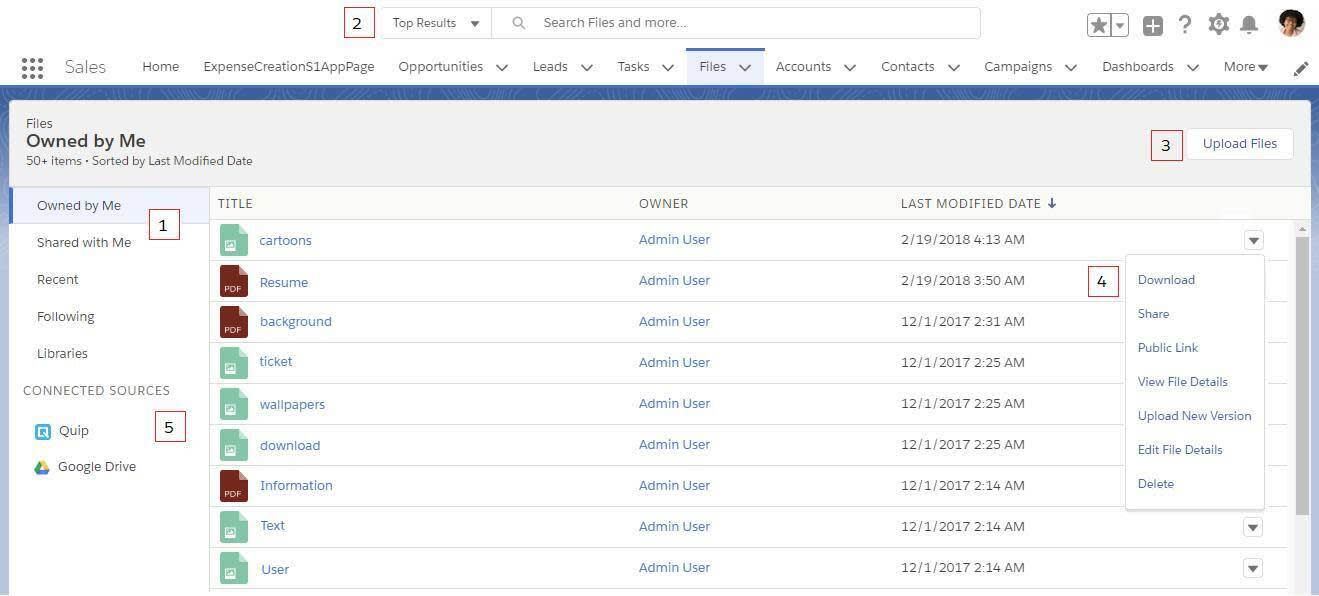Screen dimensions: 1319x596
Task: Click the Resume PDF file icon
Action: tap(234, 281)
